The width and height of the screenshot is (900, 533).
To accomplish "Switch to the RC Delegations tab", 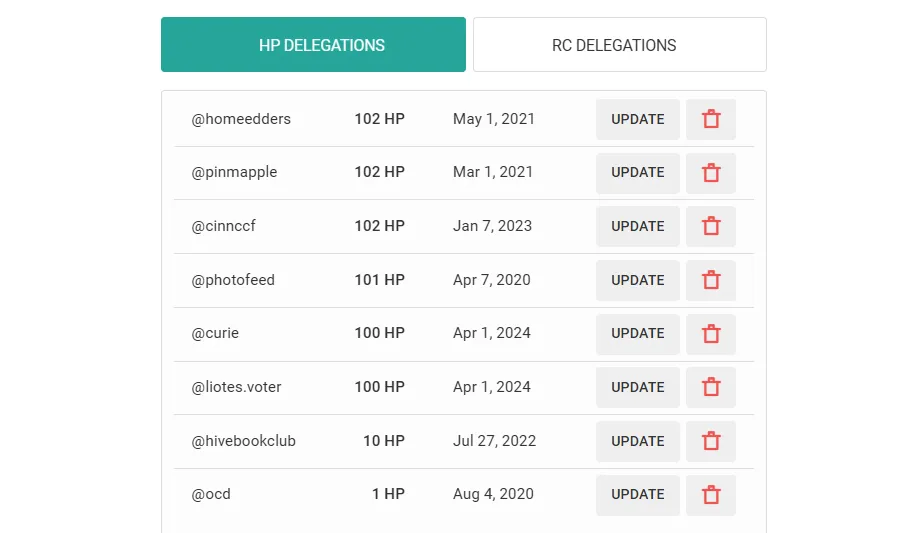I will pos(619,45).
